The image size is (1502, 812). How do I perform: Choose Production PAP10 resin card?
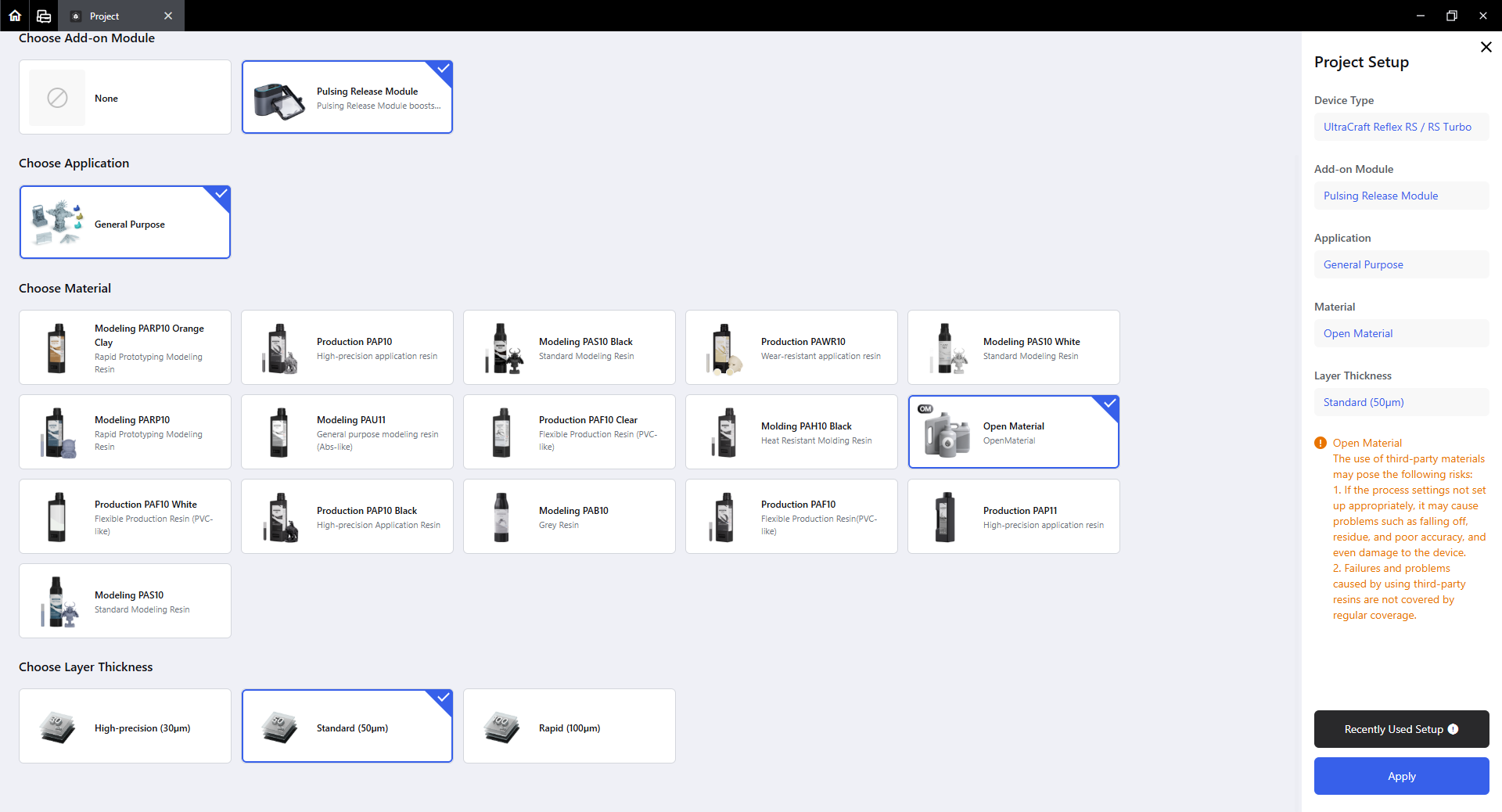tap(347, 347)
